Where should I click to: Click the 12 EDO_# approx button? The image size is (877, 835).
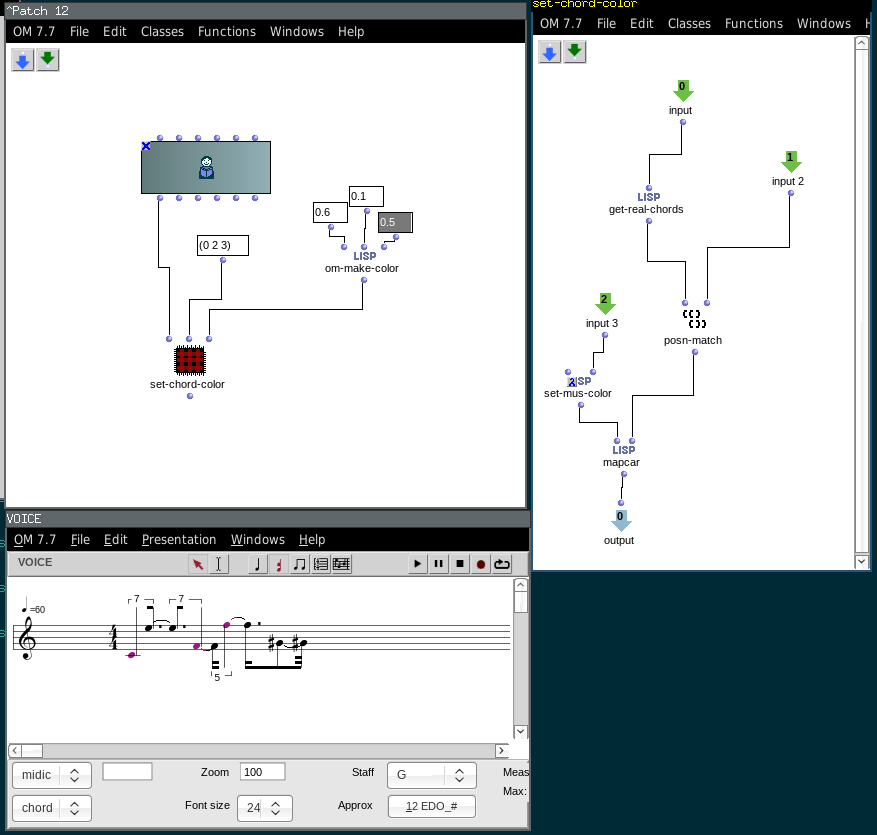point(432,807)
